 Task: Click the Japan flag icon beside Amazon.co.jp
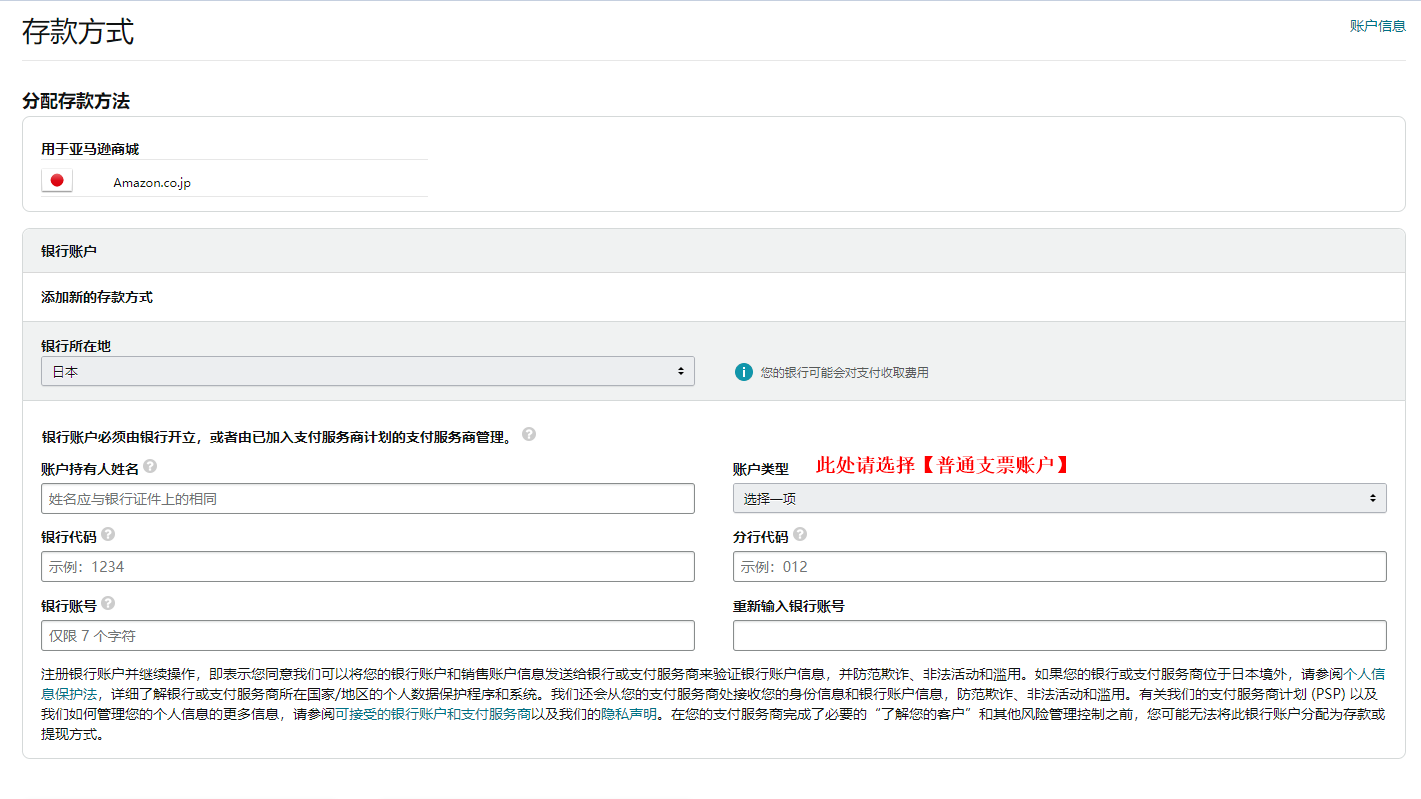click(x=57, y=180)
